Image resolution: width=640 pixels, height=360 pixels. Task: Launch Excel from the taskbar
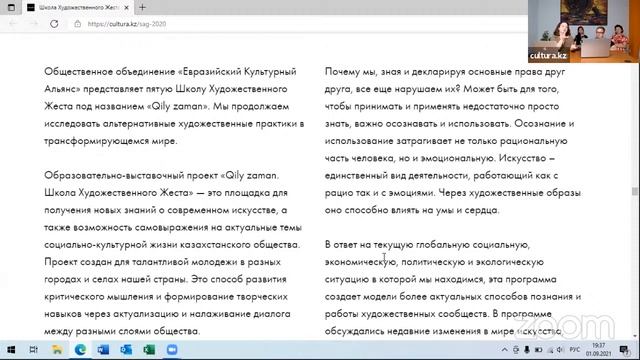pos(149,350)
